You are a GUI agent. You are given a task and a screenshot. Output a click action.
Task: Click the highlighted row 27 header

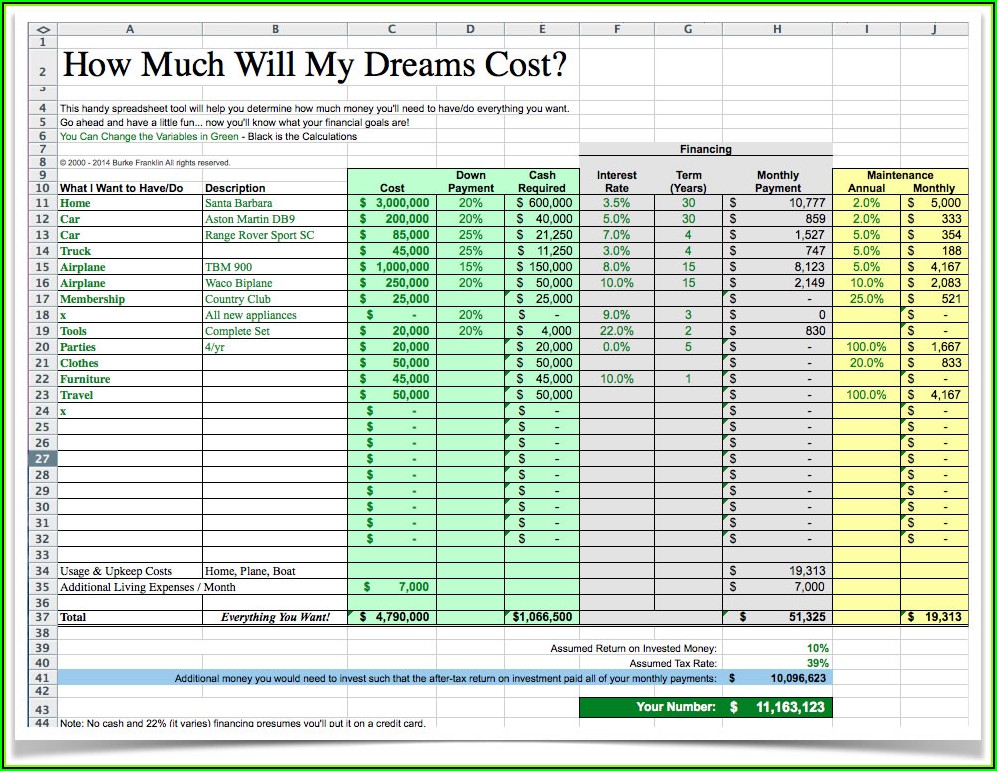(43, 459)
